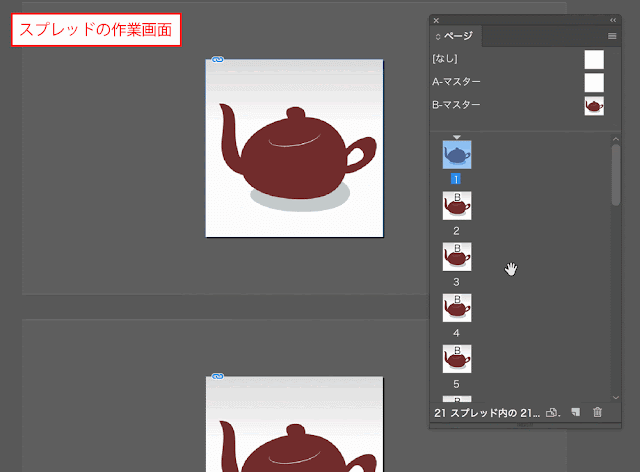Click the B-マスター teapot thumbnail
640x472 pixels.
594,106
